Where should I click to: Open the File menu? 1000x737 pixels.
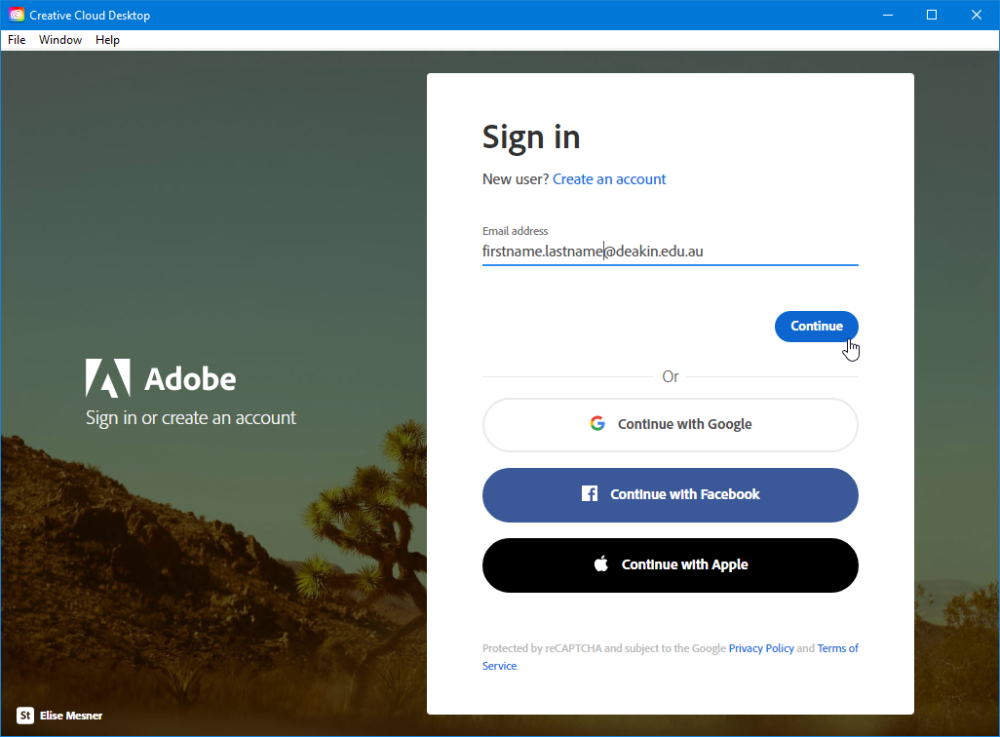coord(17,40)
